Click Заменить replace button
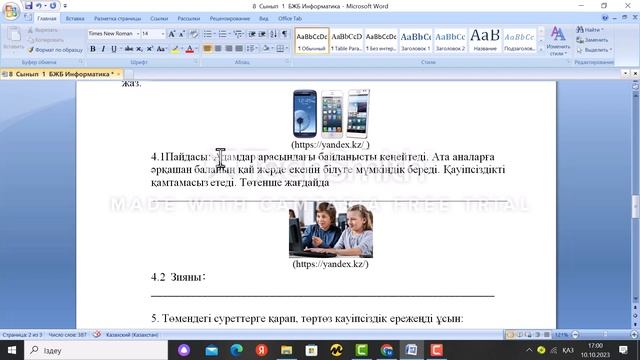Viewport: 640px width, 360px height. [x=592, y=40]
